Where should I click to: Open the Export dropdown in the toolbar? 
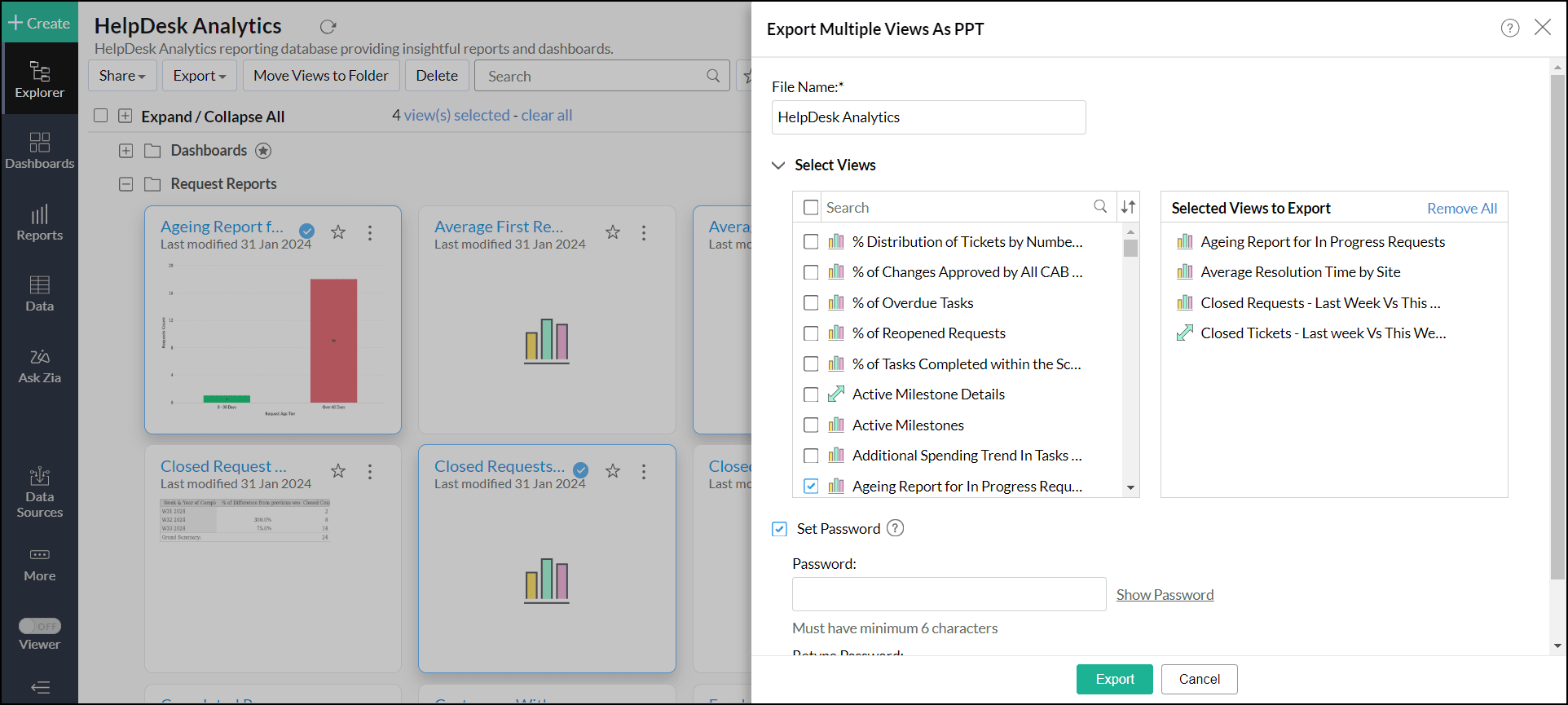[x=199, y=76]
